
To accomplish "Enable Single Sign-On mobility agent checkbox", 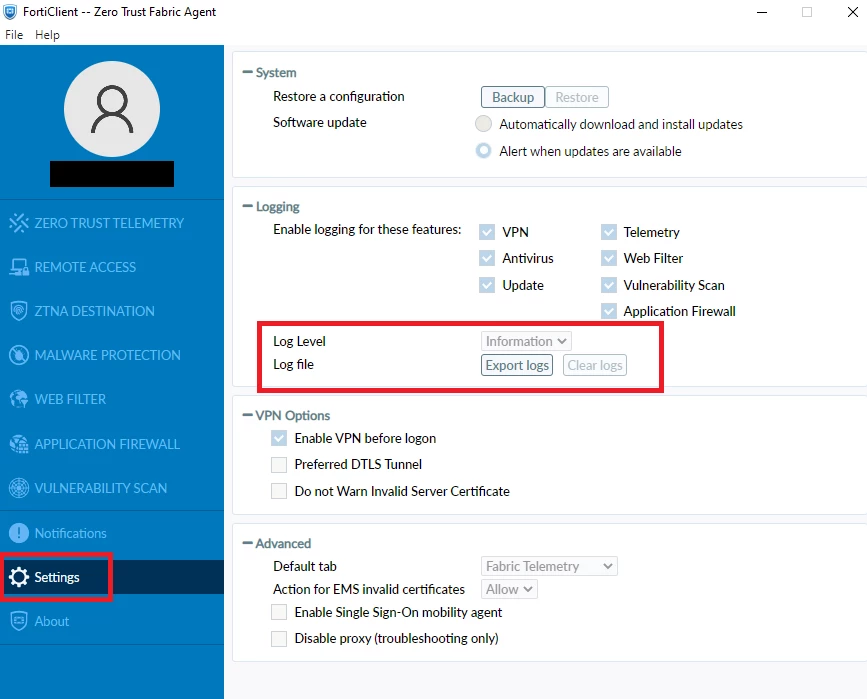I will coord(279,612).
